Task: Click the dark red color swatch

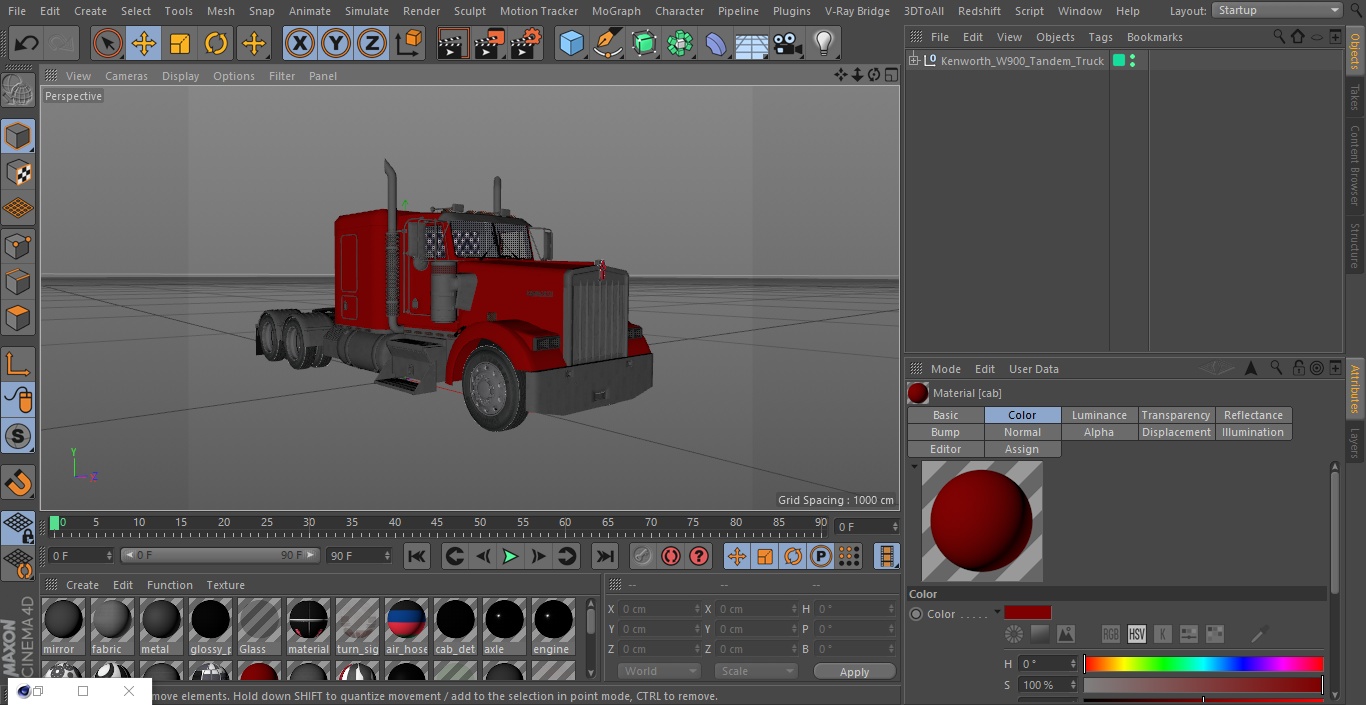Action: pyautogui.click(x=1028, y=613)
